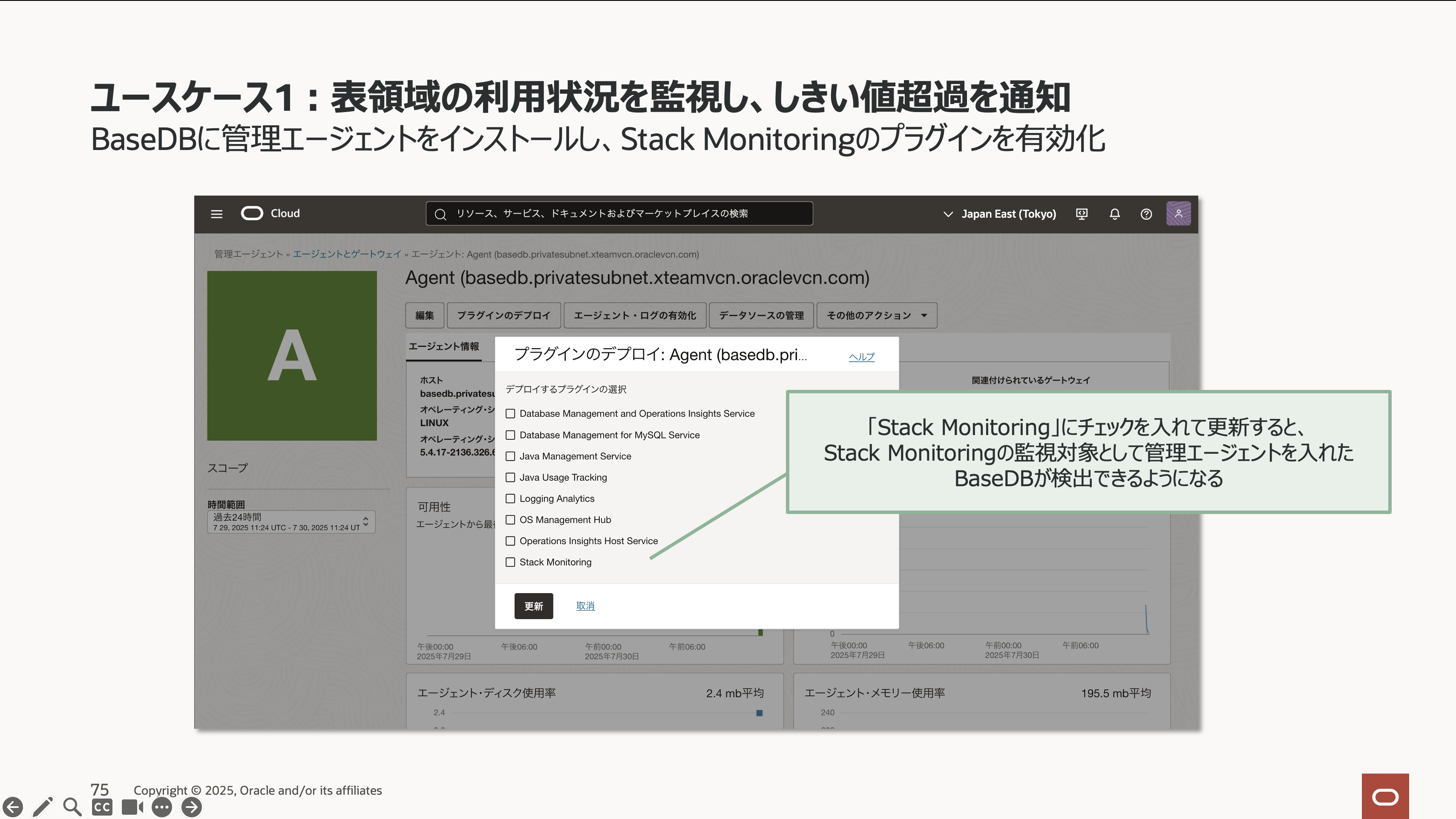Check the Stack Monitoring checkbox

[510, 562]
